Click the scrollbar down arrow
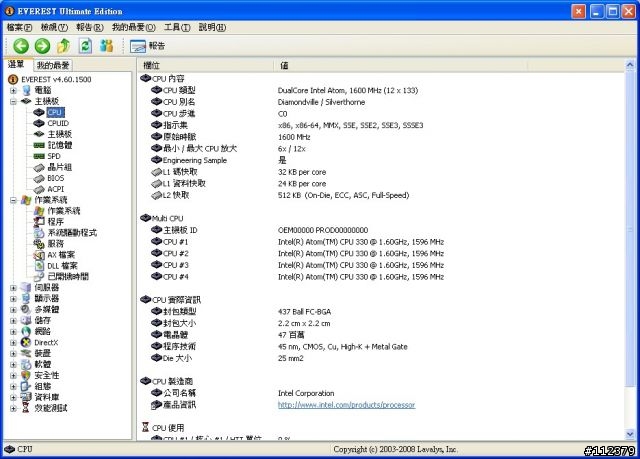Screen dimensions: 640x459 [x=629, y=434]
